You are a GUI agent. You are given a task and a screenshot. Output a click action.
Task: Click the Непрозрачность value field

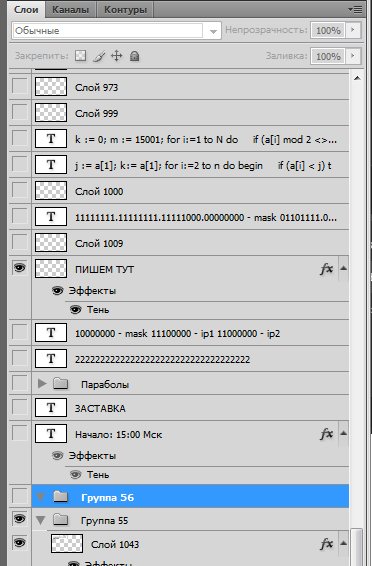[328, 30]
